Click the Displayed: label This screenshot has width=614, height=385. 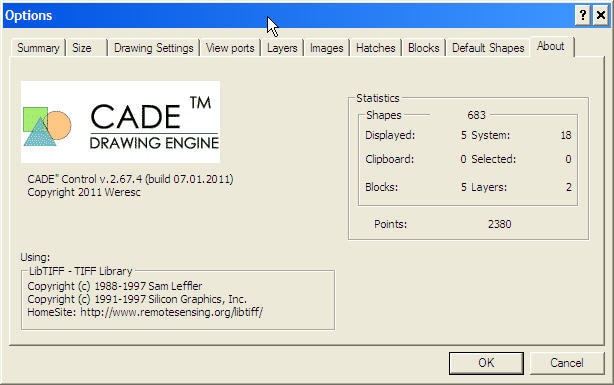pos(390,136)
